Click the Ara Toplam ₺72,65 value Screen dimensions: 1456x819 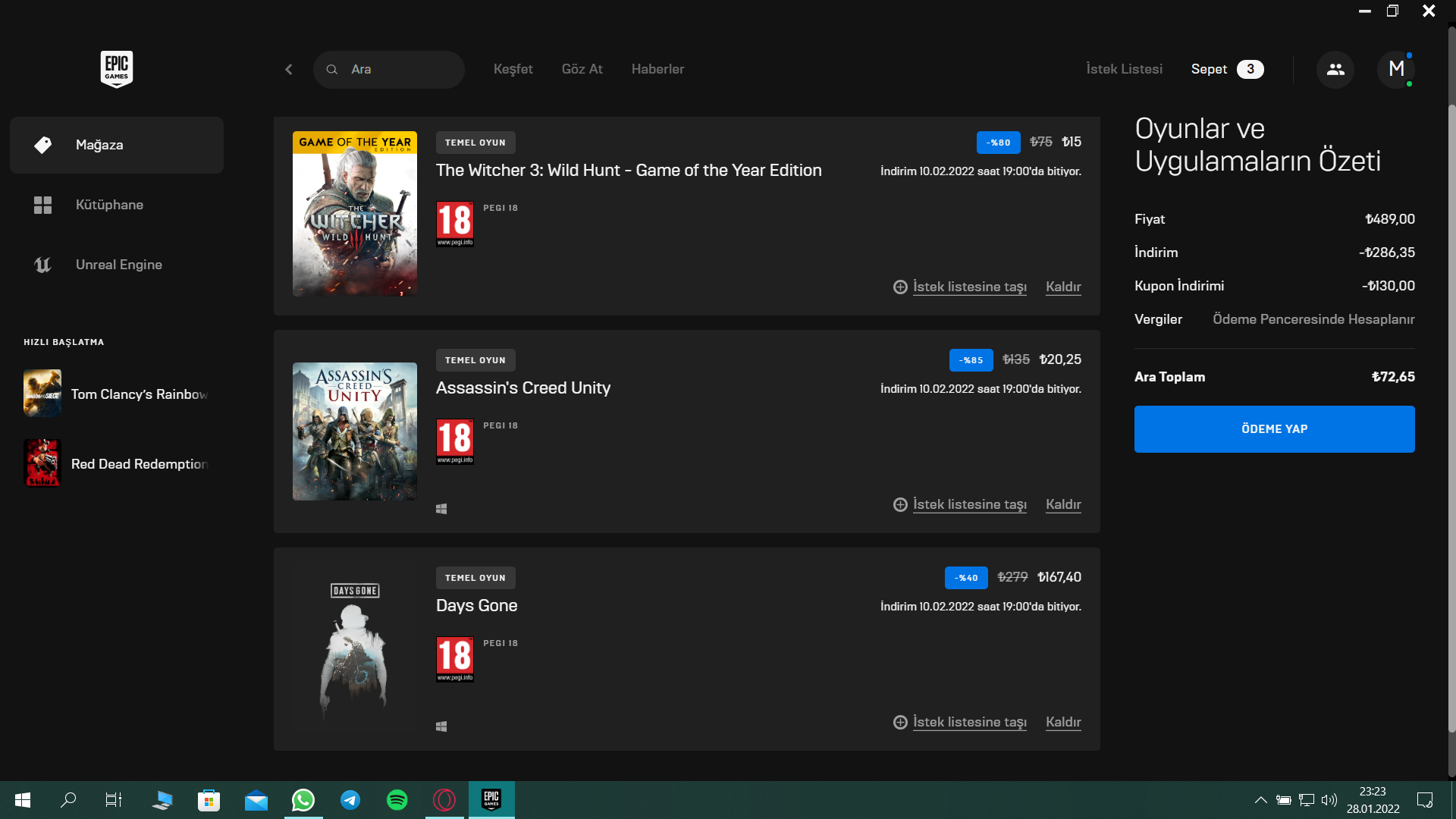pos(1393,377)
